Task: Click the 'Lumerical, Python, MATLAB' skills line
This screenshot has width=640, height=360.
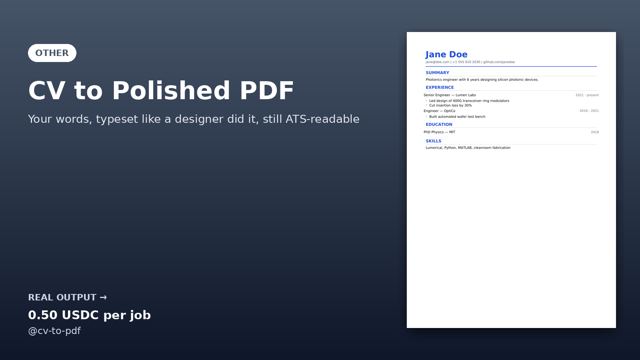Action: [468, 148]
